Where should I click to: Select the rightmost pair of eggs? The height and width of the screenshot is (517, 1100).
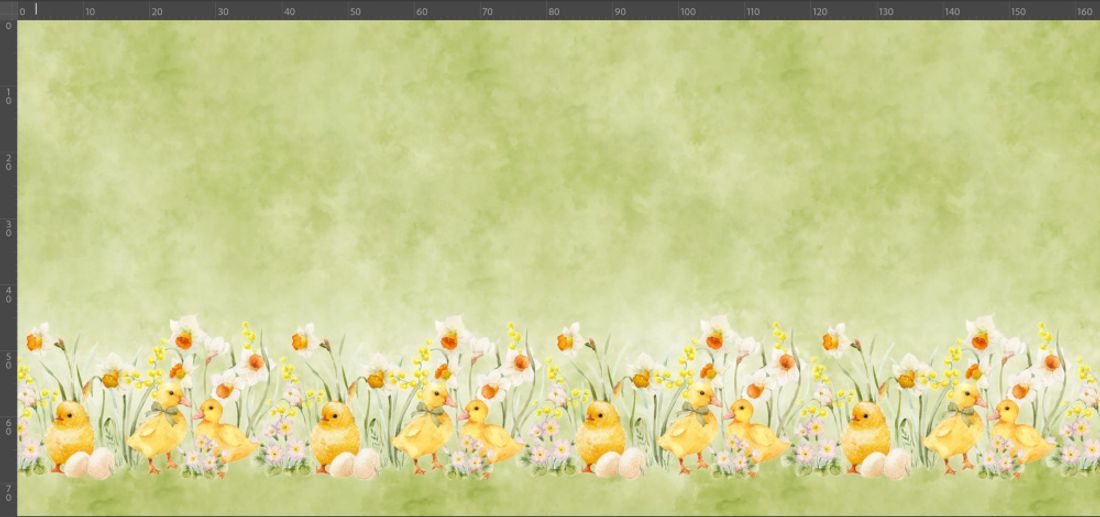[x=885, y=463]
